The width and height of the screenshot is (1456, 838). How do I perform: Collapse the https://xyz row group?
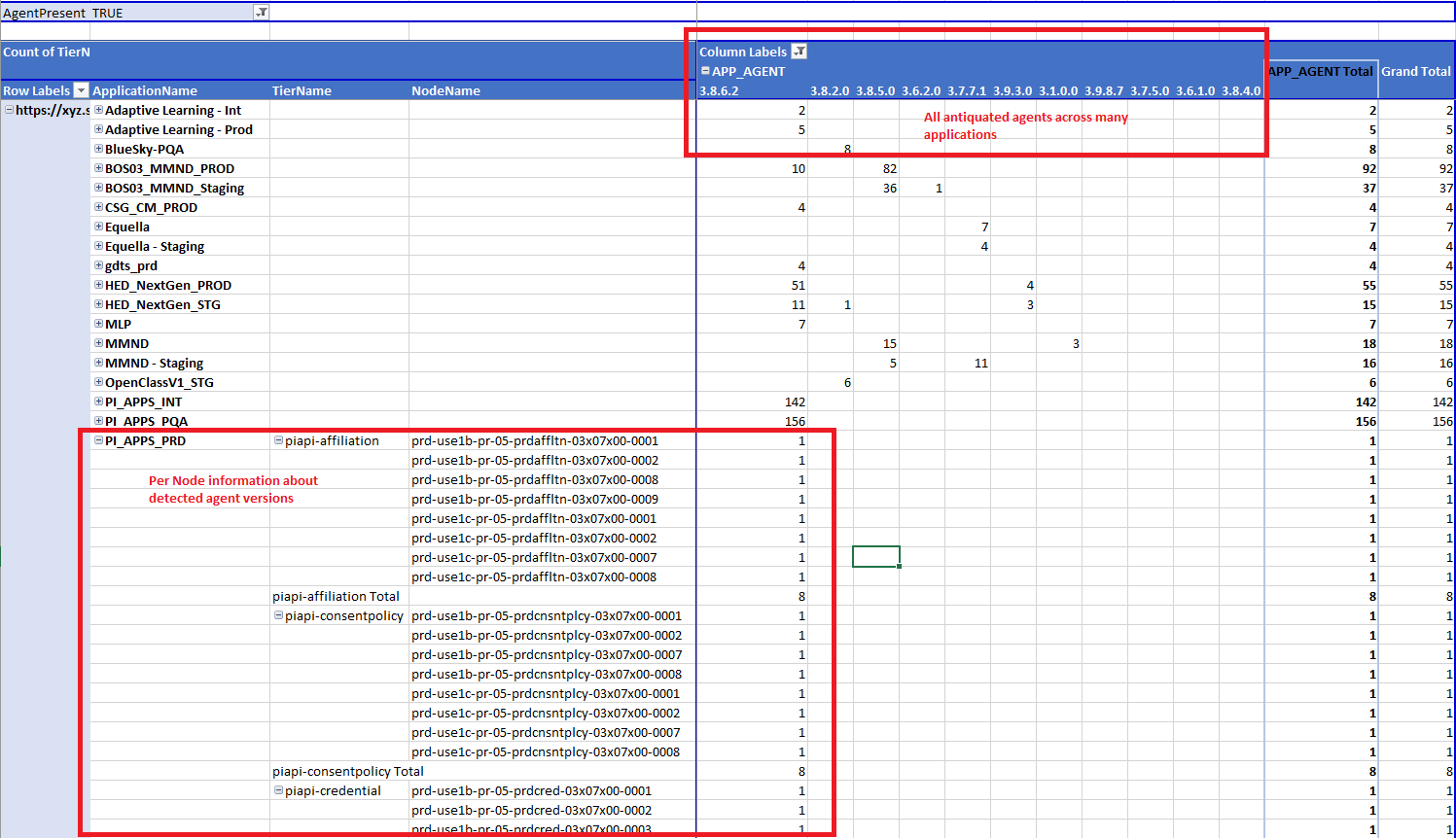[x=10, y=110]
